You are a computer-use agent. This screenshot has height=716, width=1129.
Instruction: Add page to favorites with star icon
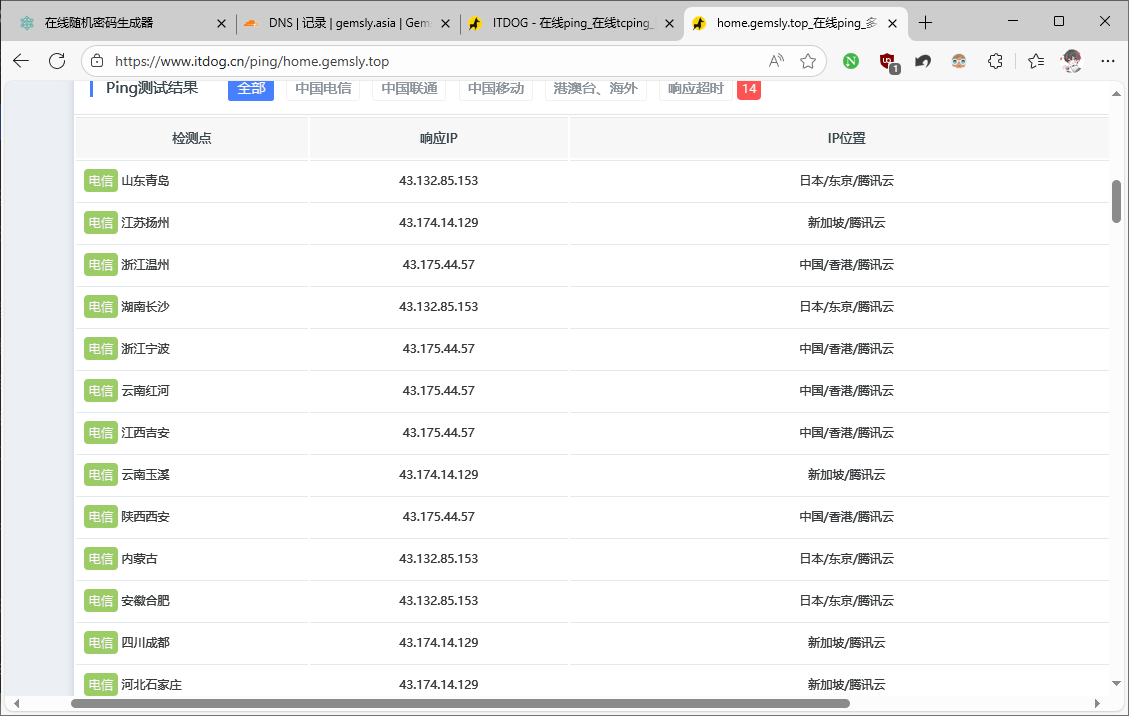coord(808,61)
